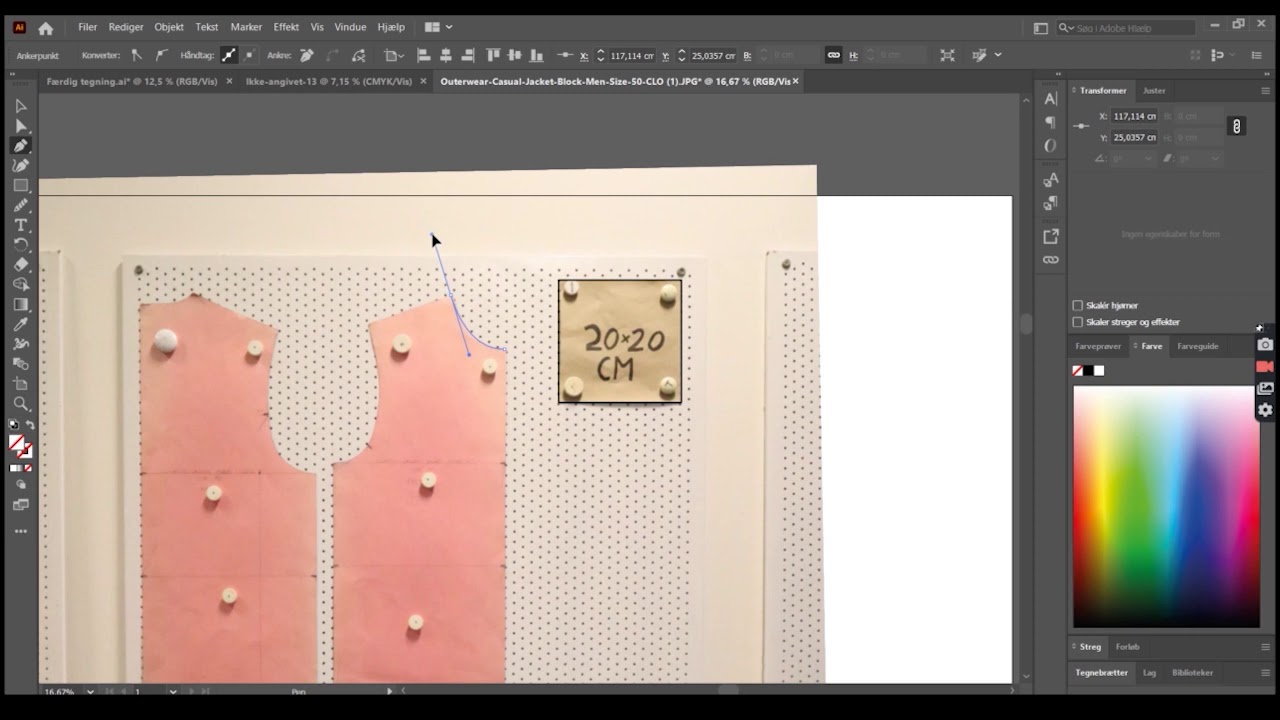
Task: Open the Biblioteker panel tab
Action: click(1192, 673)
